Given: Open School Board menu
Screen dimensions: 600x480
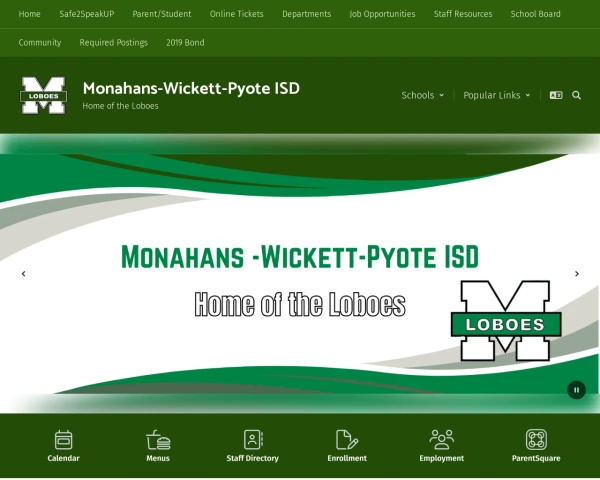Looking at the screenshot, I should 535,14.
